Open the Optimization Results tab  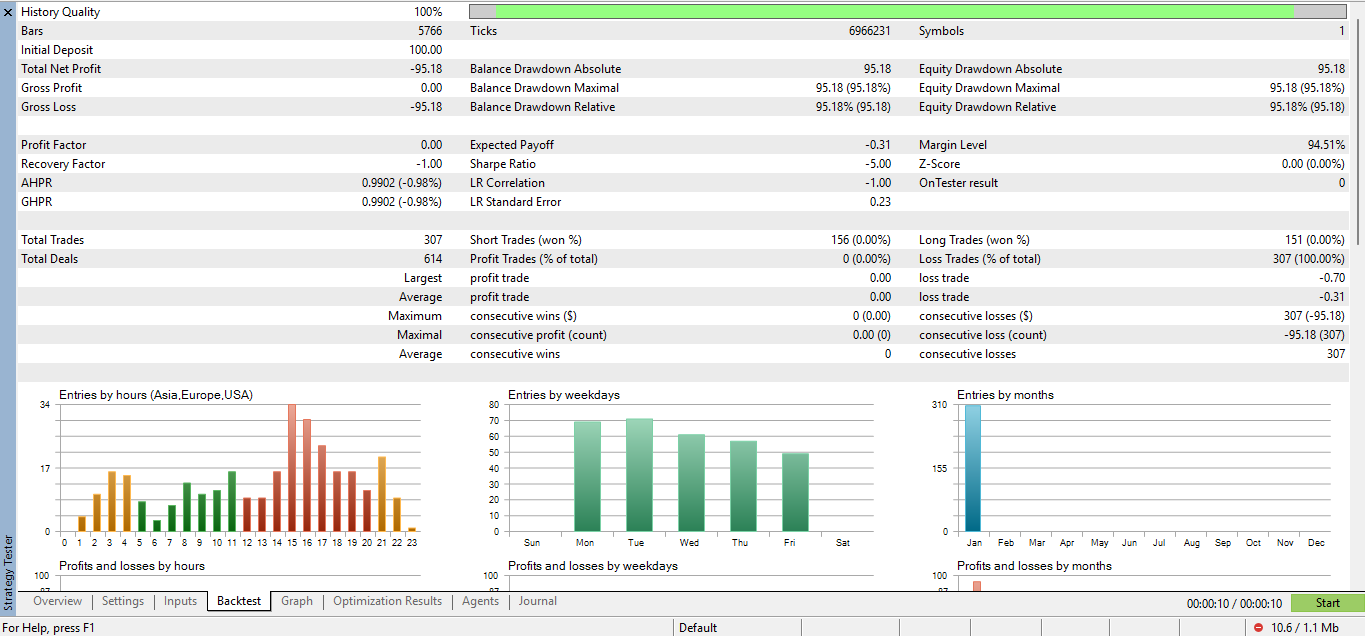387,601
